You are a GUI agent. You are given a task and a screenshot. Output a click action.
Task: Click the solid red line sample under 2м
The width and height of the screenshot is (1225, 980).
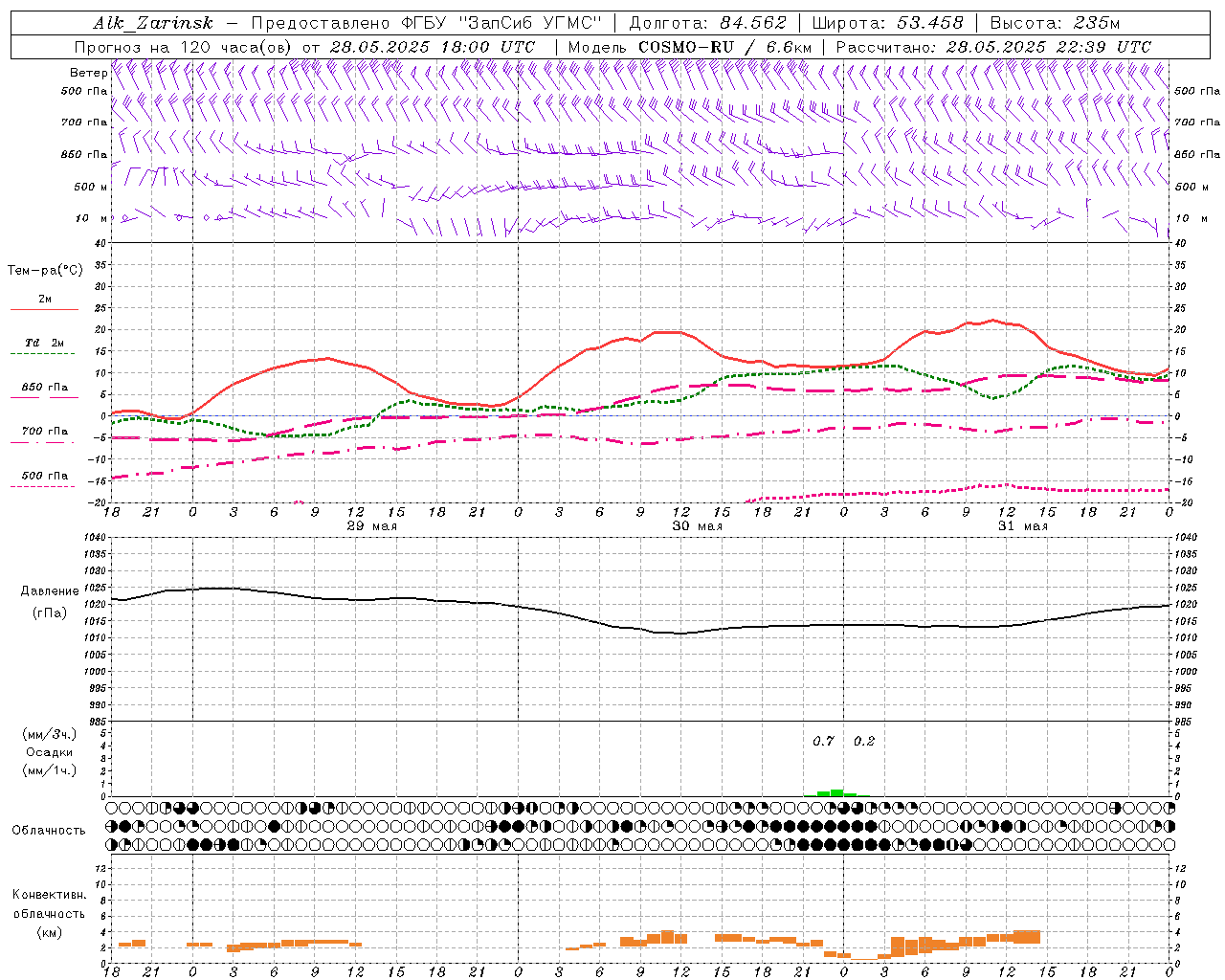tap(44, 310)
